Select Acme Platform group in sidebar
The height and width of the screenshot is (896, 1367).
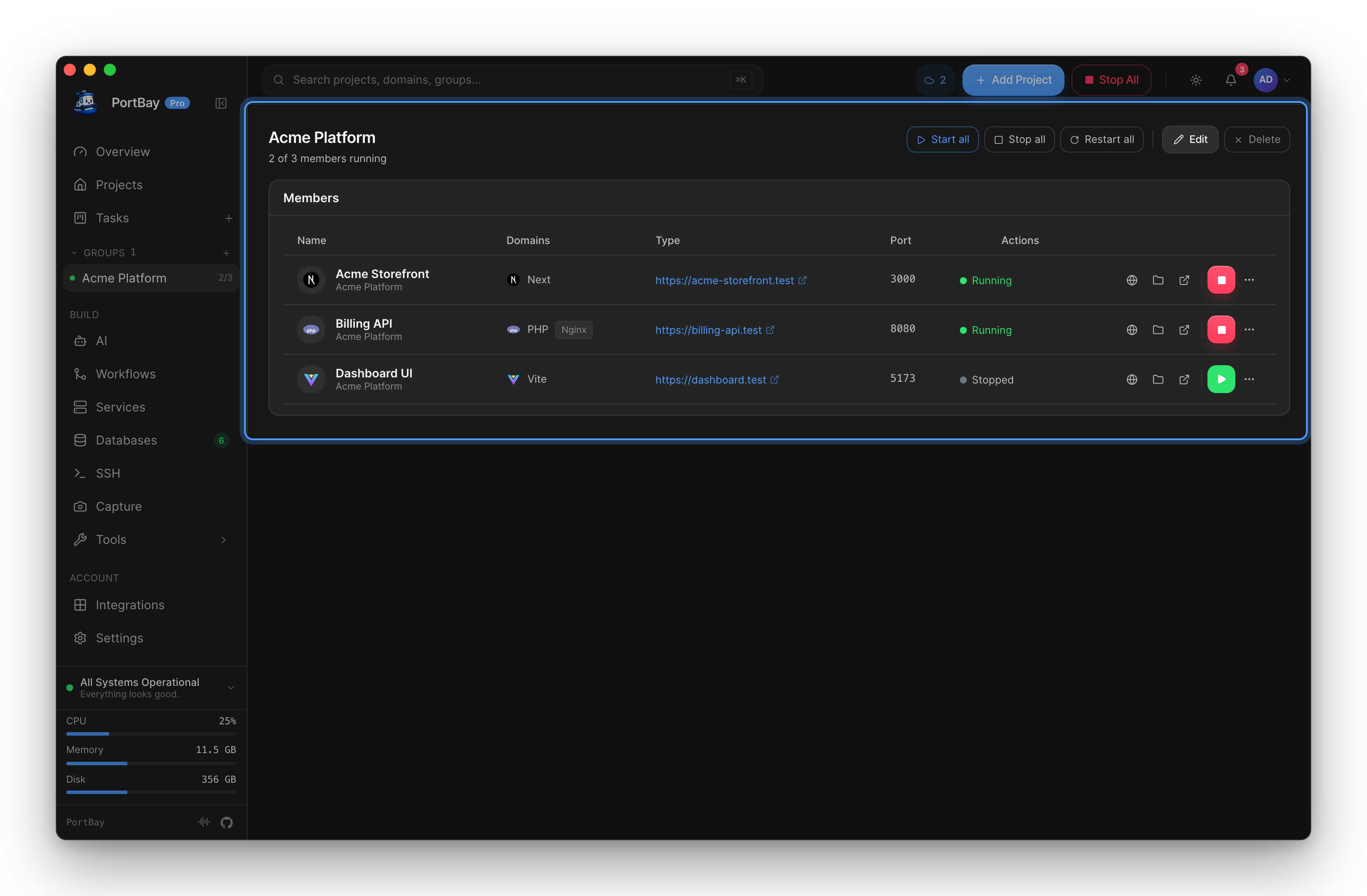tap(151, 278)
